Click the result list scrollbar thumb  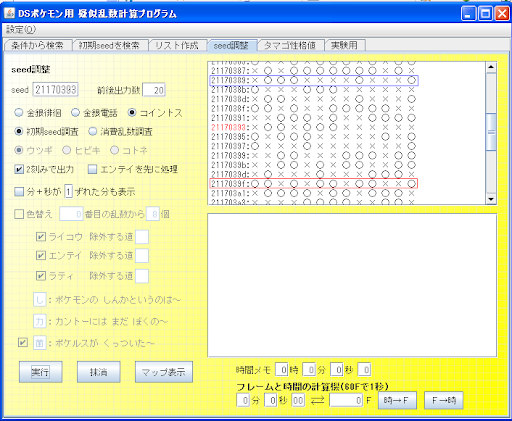click(x=491, y=132)
